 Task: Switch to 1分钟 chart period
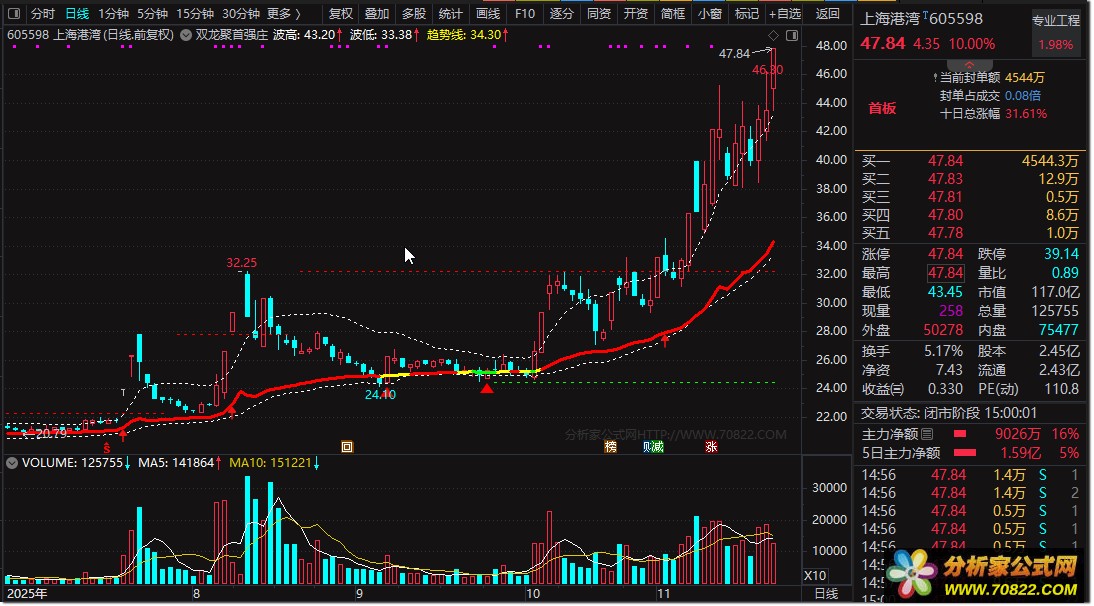coord(113,13)
